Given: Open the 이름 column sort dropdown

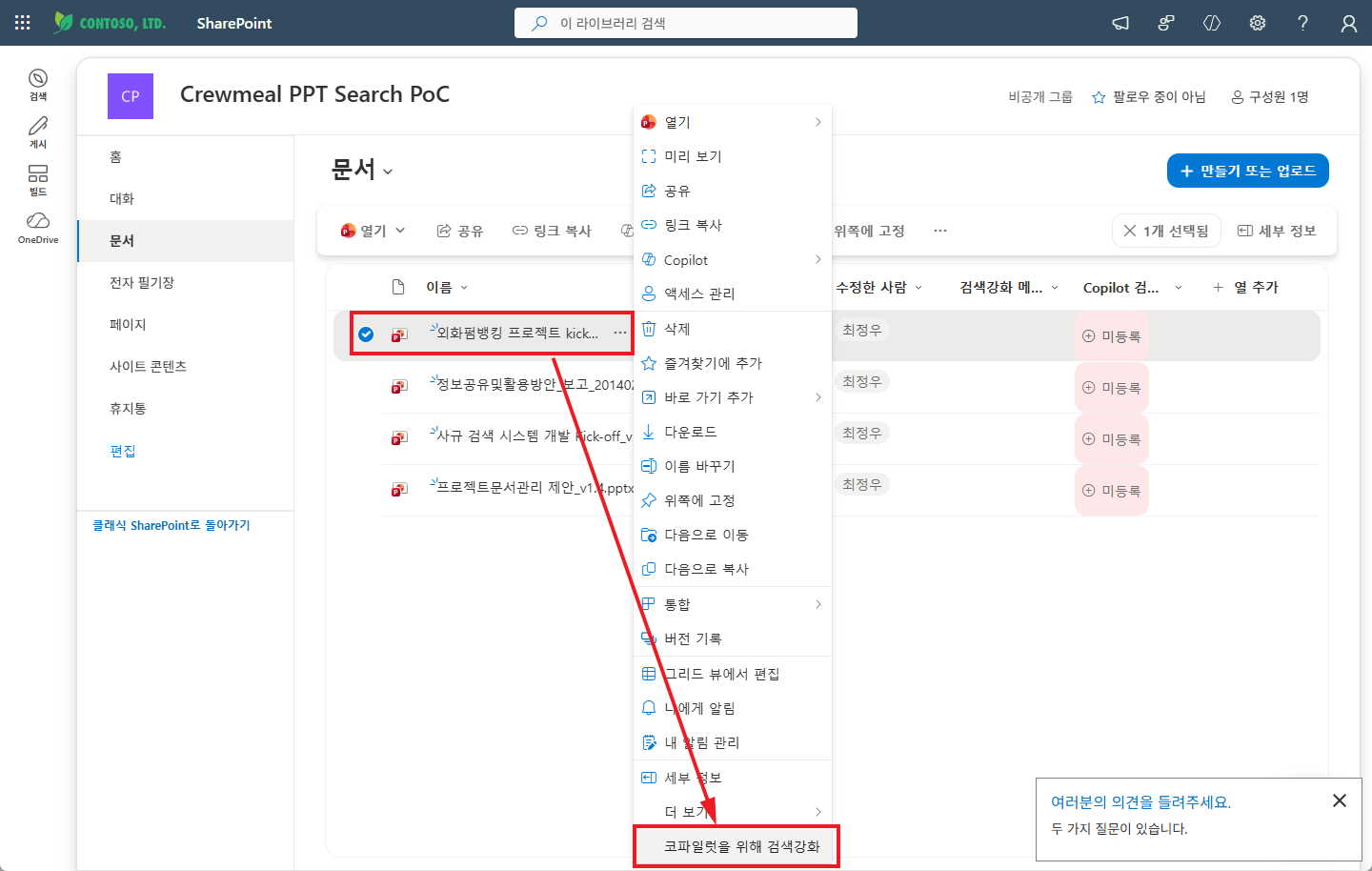Looking at the screenshot, I should pyautogui.click(x=464, y=287).
